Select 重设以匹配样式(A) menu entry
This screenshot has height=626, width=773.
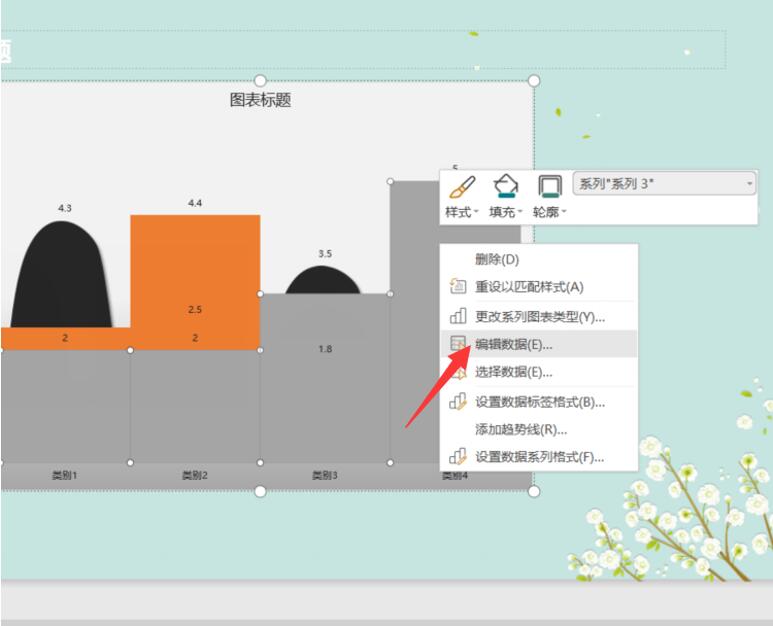click(x=538, y=287)
